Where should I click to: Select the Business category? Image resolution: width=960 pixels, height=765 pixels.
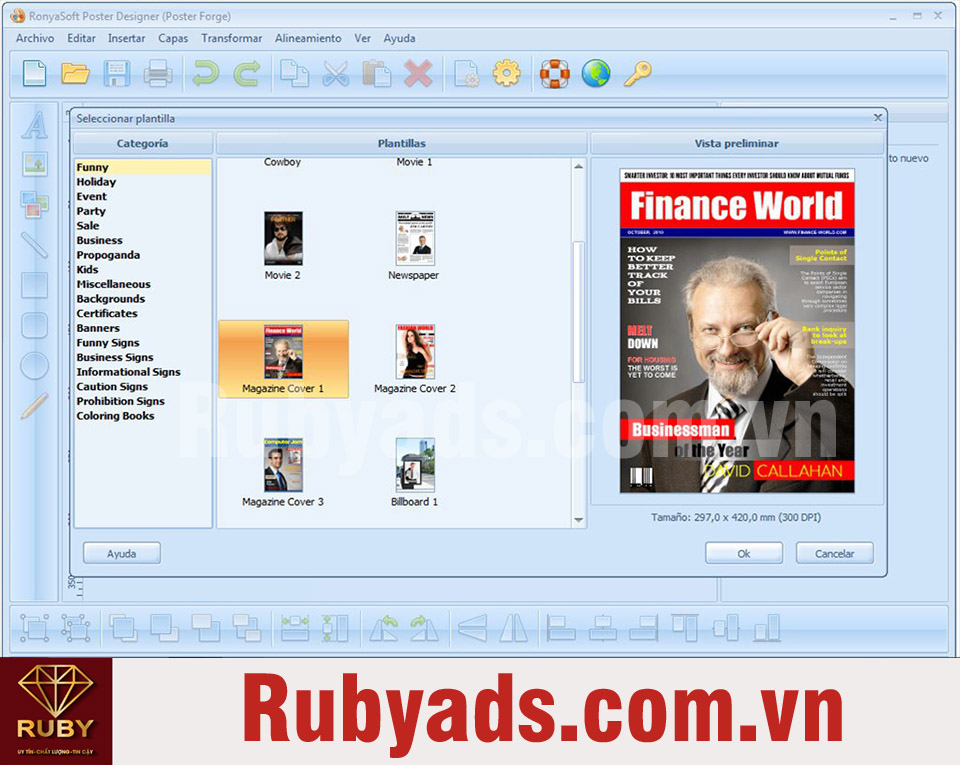pyautogui.click(x=100, y=241)
